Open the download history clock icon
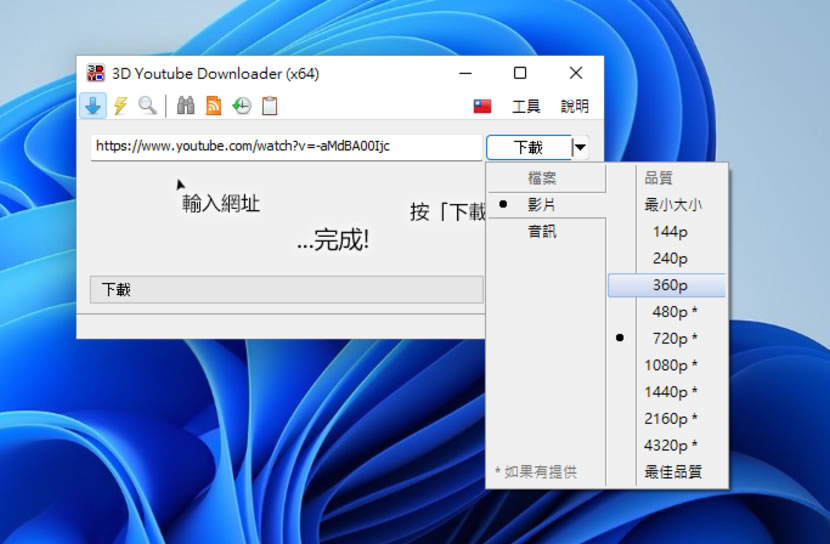The image size is (830, 544). pos(242,106)
